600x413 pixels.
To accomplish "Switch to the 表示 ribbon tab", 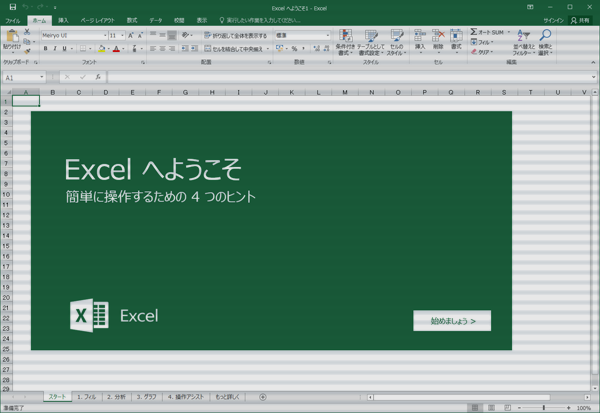I will coord(202,20).
